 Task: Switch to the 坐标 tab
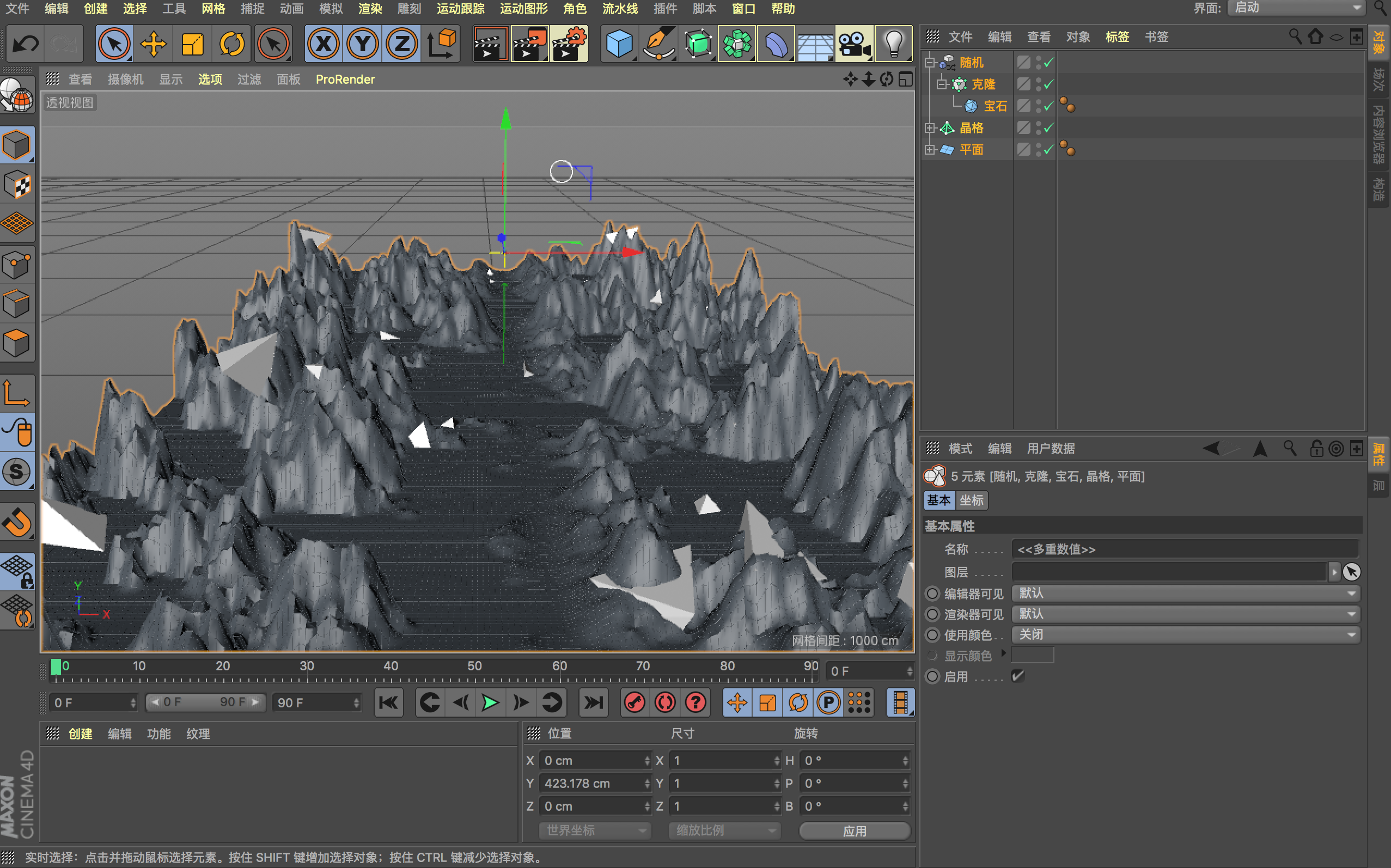[x=971, y=500]
